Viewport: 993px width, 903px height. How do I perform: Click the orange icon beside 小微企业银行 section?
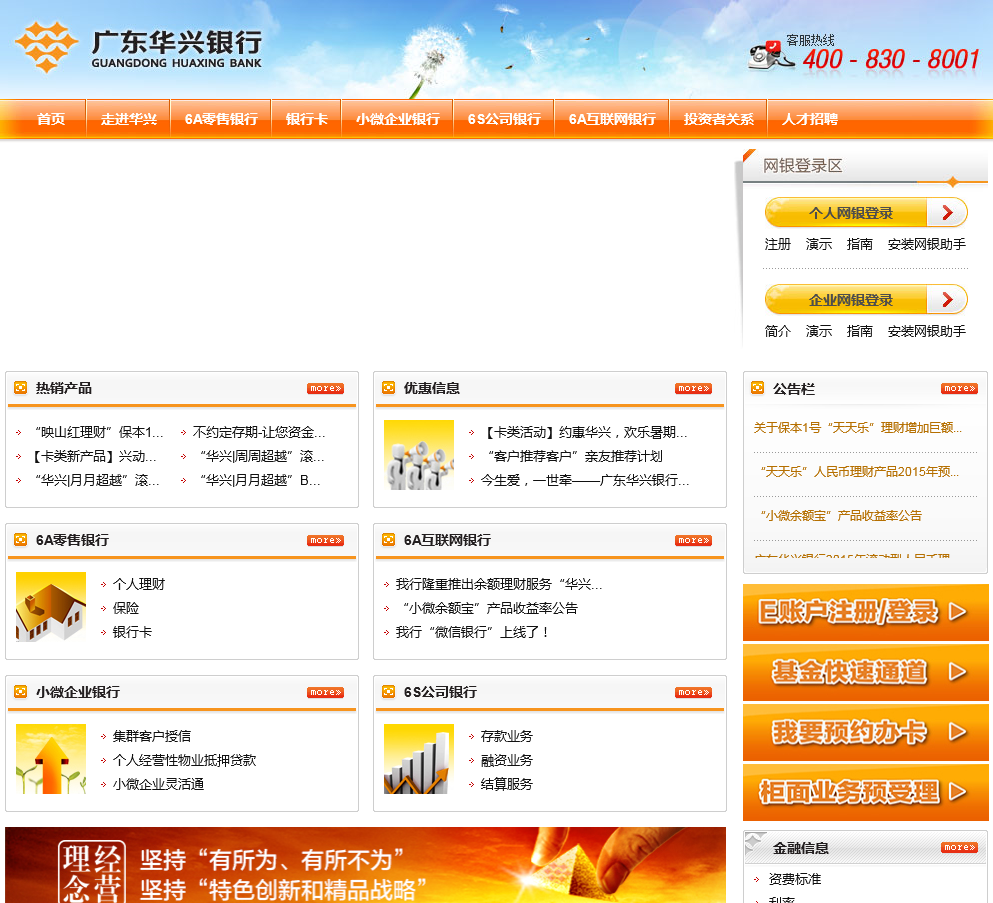21,691
